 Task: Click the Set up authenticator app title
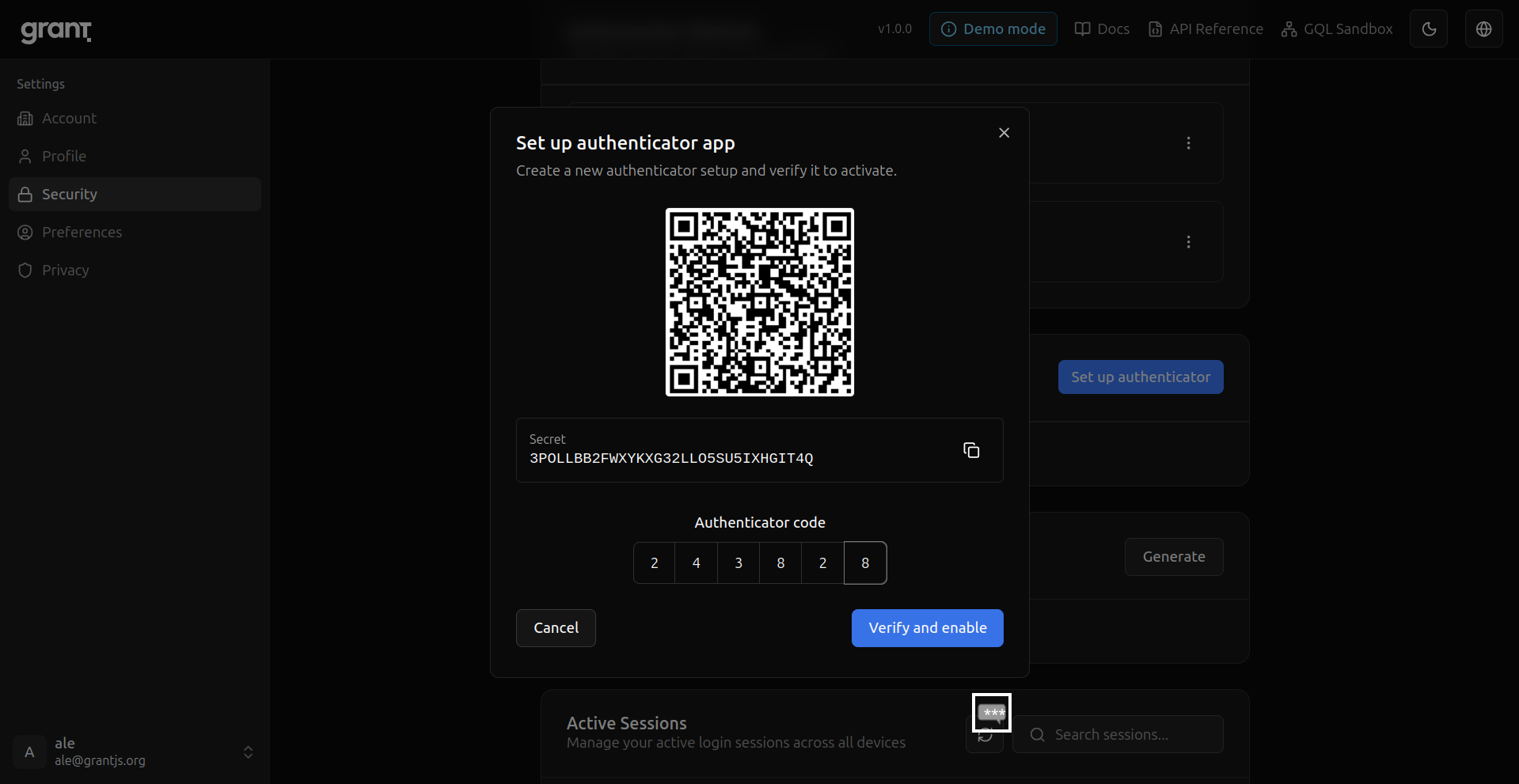[x=625, y=143]
